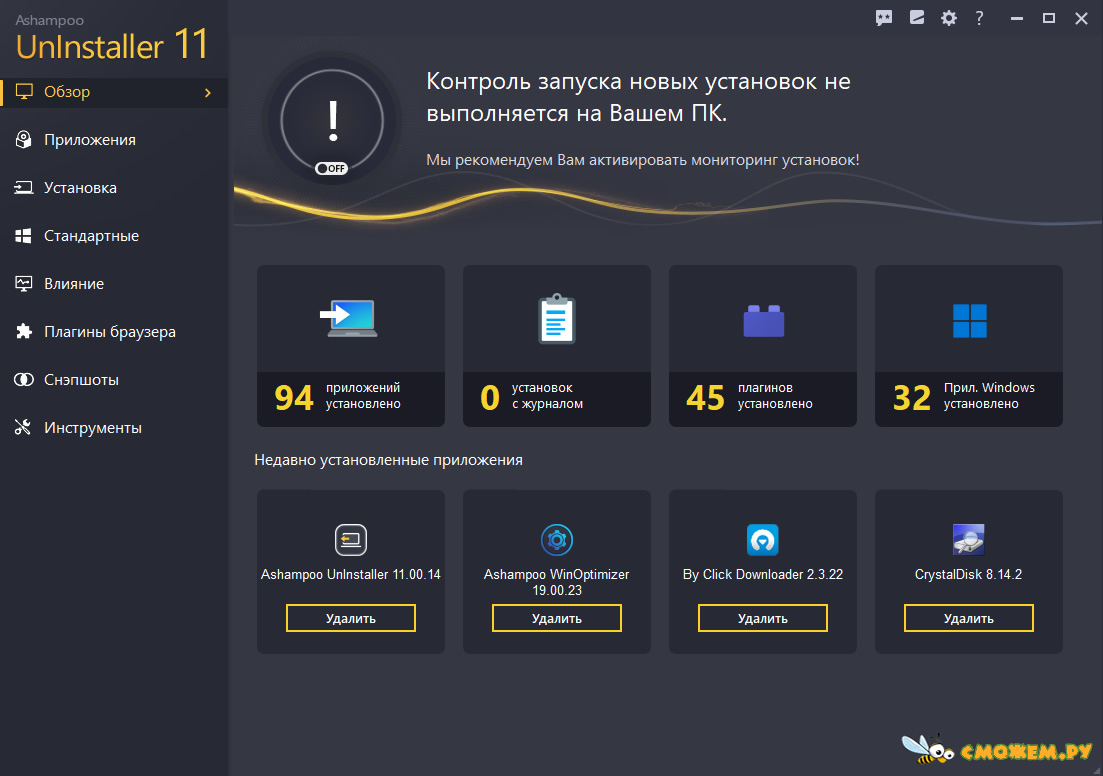Click the skin/theme icon in title bar
This screenshot has width=1103, height=776.
click(917, 18)
